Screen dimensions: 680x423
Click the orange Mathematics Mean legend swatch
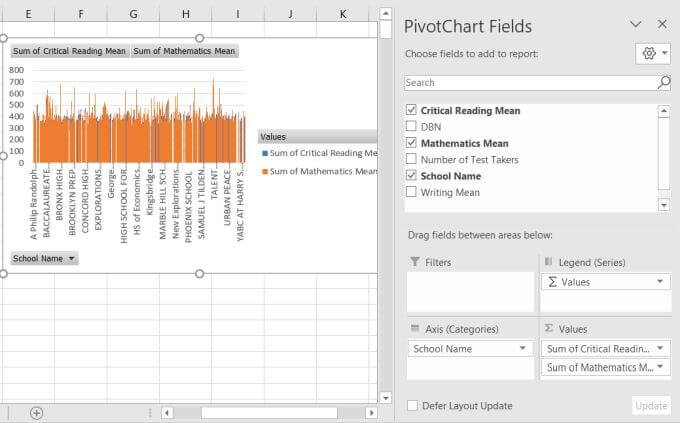click(264, 172)
